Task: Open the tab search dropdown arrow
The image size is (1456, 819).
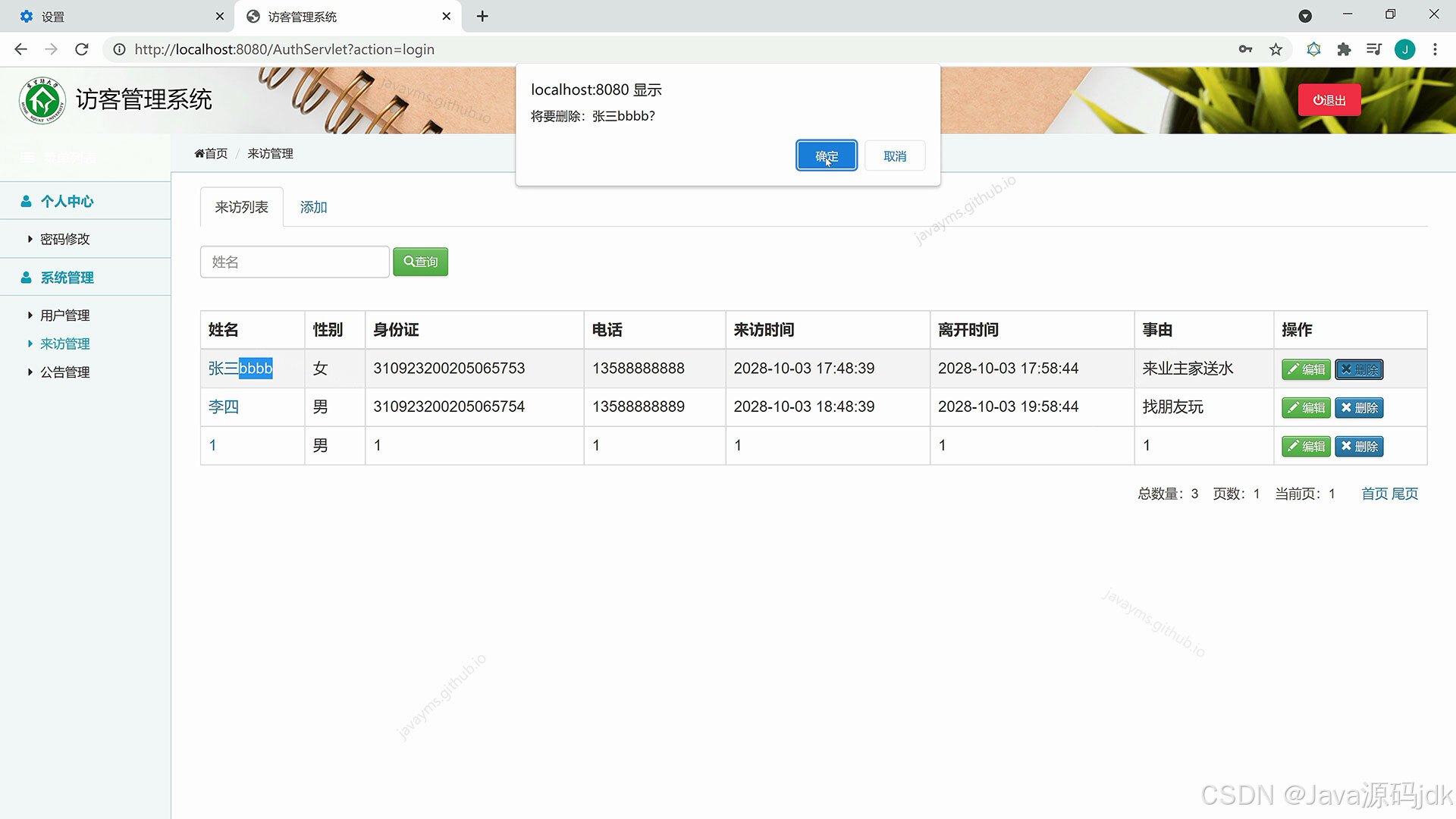Action: [1305, 16]
